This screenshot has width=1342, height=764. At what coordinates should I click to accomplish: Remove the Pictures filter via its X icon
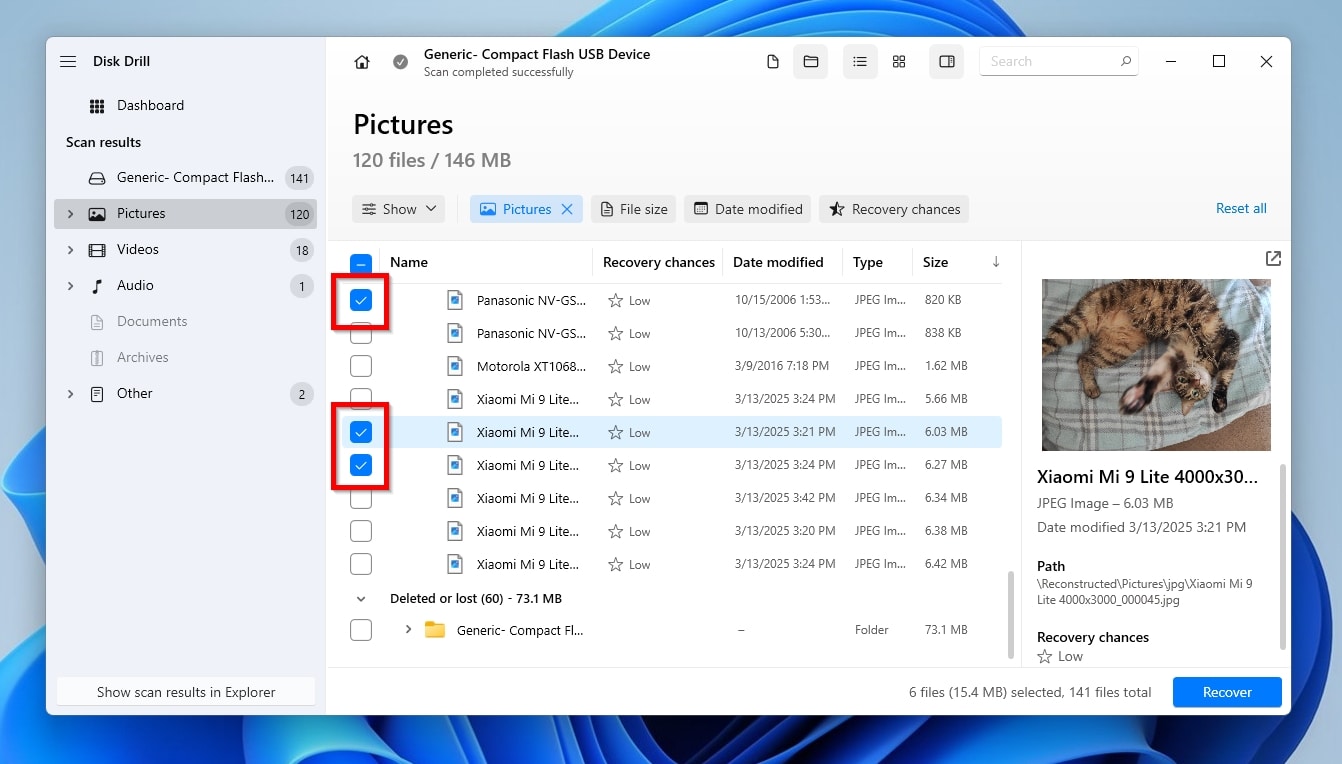567,209
